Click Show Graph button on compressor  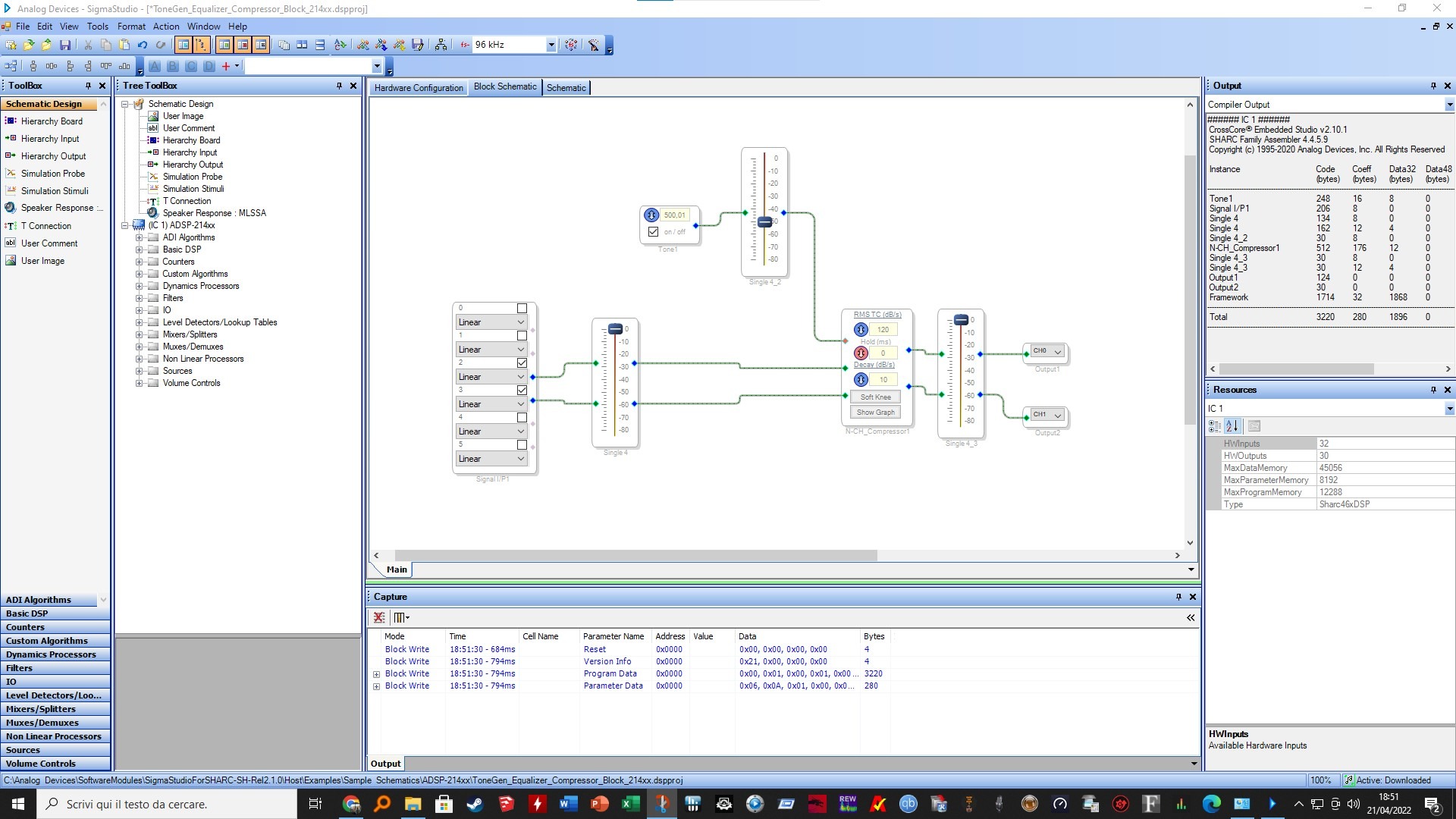(x=875, y=413)
